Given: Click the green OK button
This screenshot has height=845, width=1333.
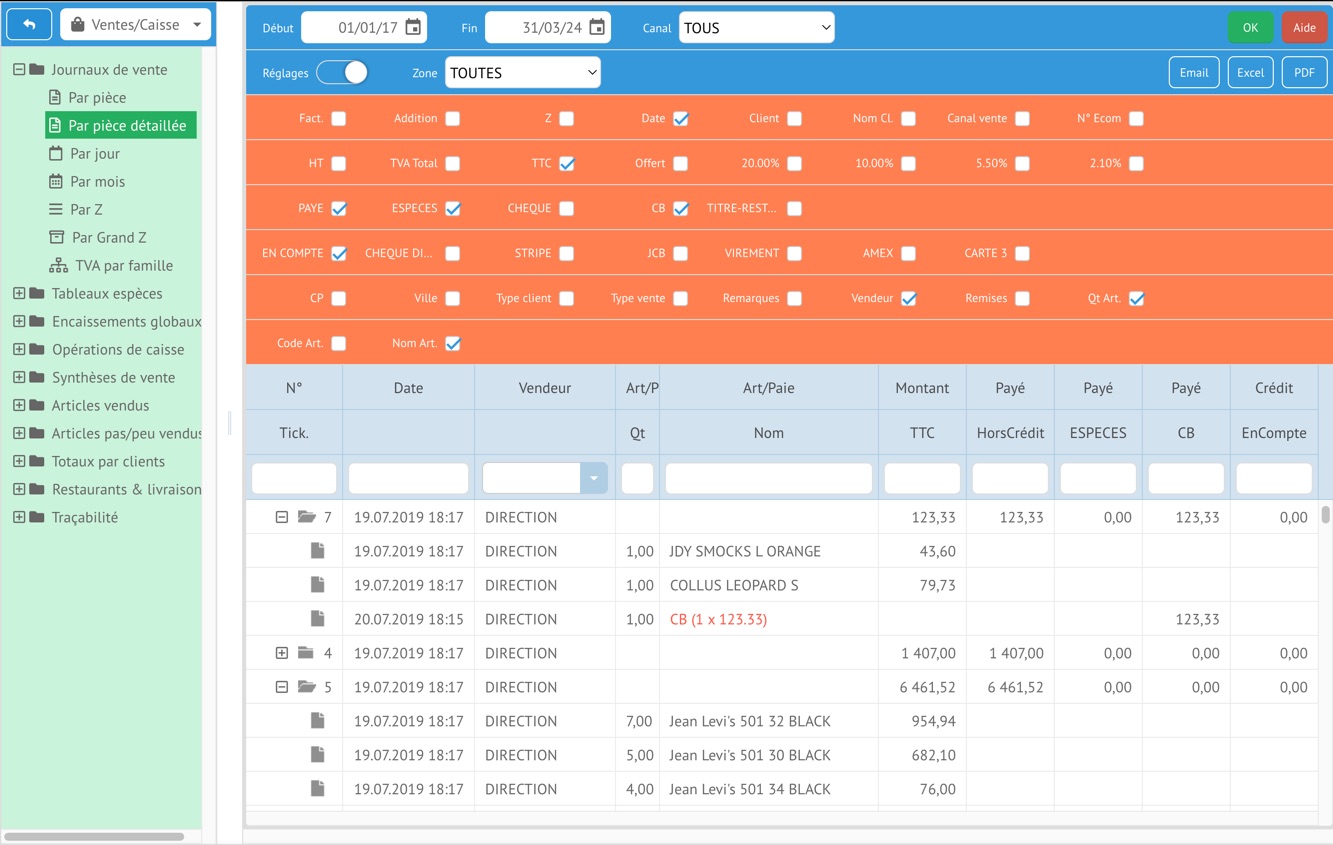Looking at the screenshot, I should click(x=1250, y=28).
